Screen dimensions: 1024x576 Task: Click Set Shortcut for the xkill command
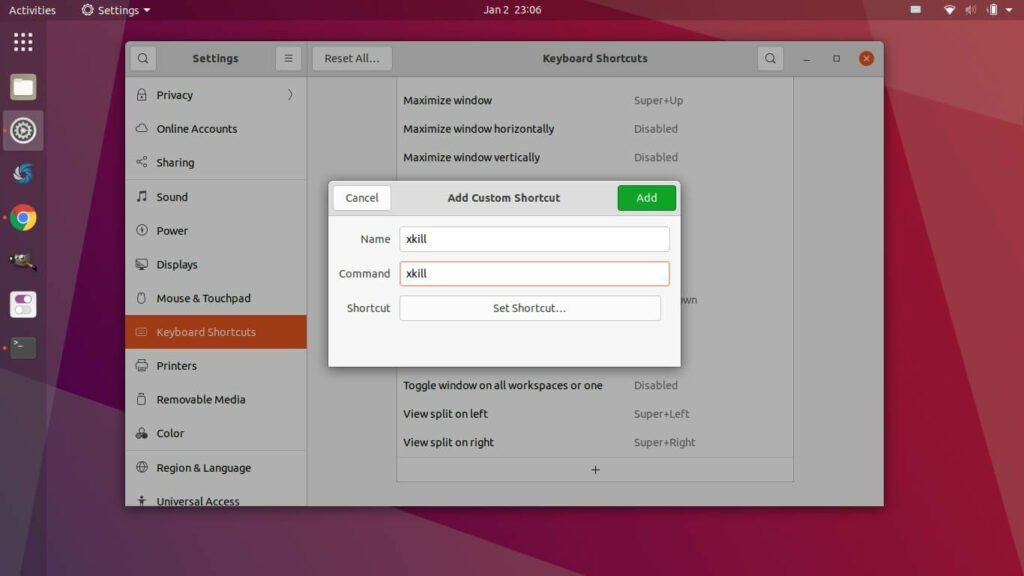pyautogui.click(x=530, y=308)
